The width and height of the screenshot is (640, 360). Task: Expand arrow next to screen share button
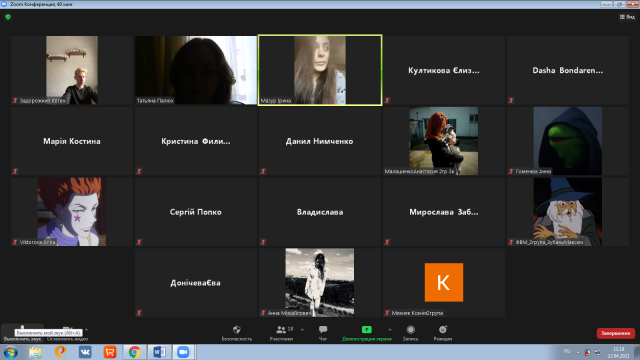pyautogui.click(x=390, y=329)
